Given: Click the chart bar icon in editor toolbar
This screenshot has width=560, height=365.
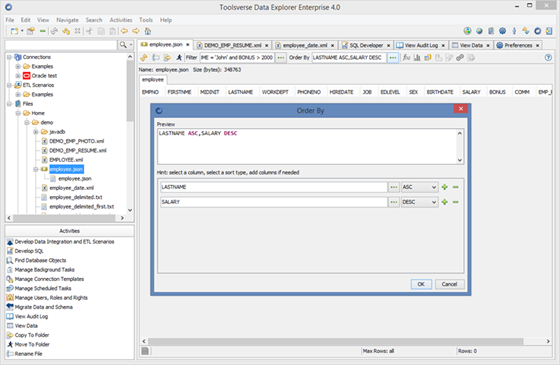Looking at the screenshot, I should (x=417, y=58).
